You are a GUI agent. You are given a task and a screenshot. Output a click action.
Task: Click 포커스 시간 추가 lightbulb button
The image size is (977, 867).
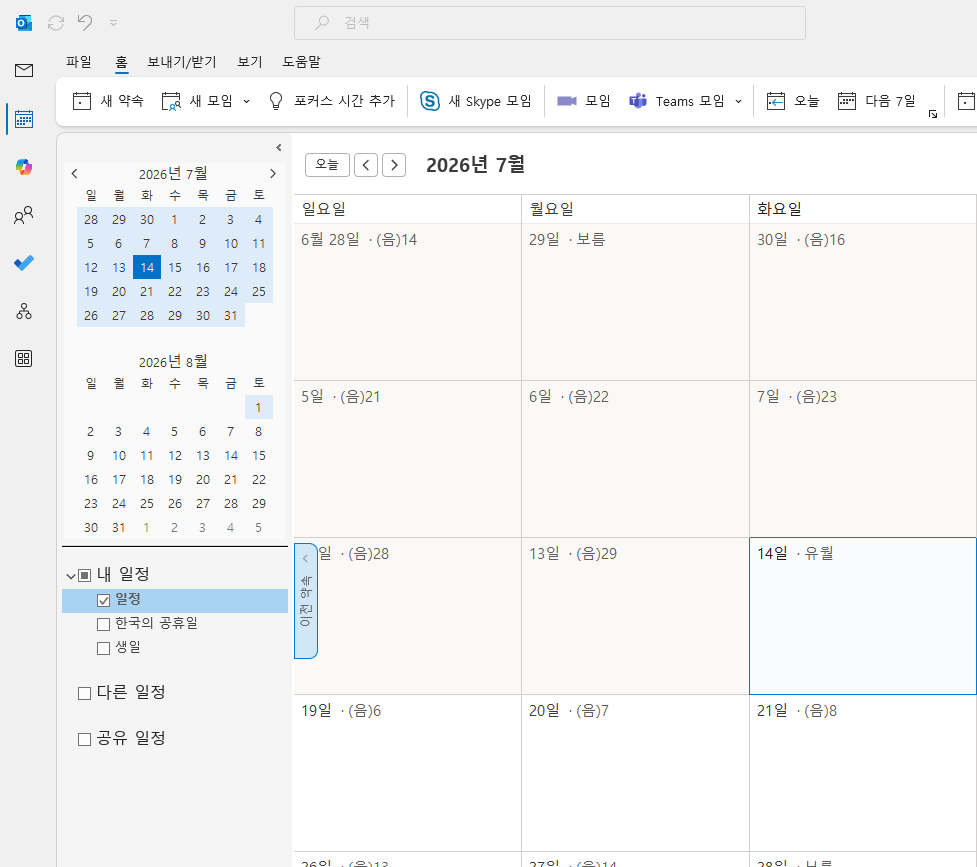(x=331, y=101)
